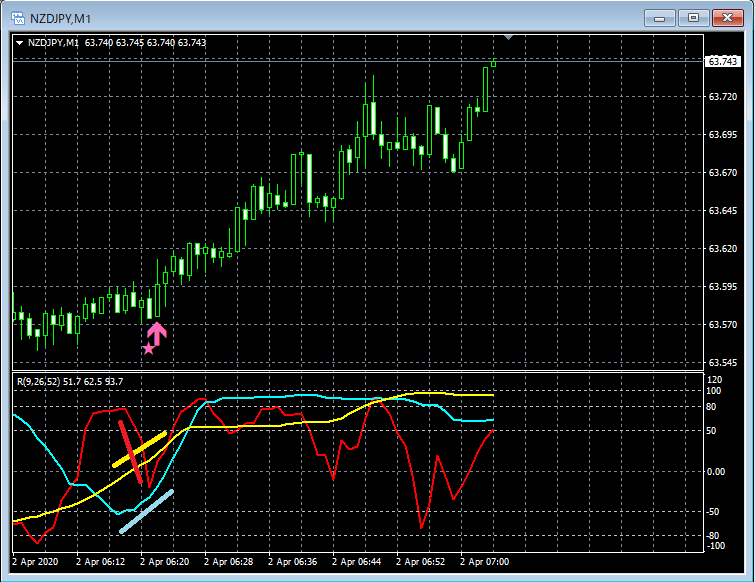Minimize the NZDJPY,M1 chart window
The height and width of the screenshot is (582, 755).
pos(660,18)
